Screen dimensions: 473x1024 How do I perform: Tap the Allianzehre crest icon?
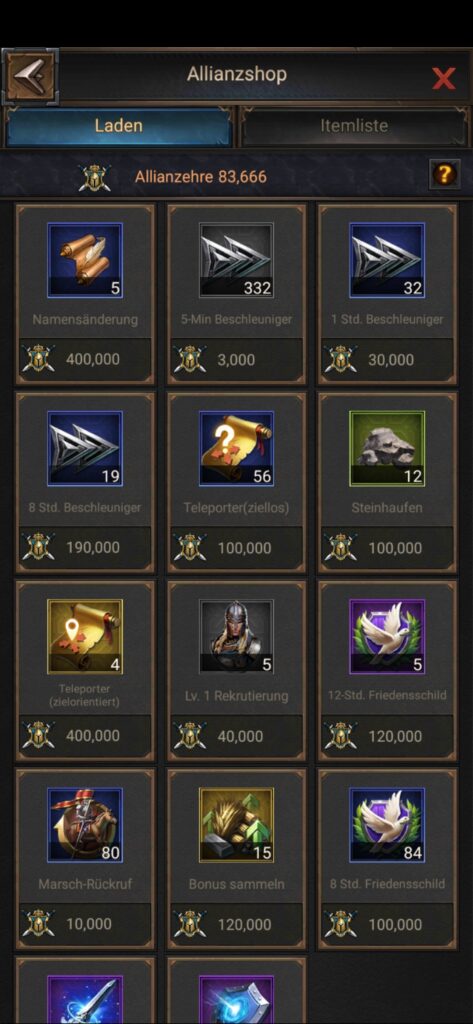[95, 178]
